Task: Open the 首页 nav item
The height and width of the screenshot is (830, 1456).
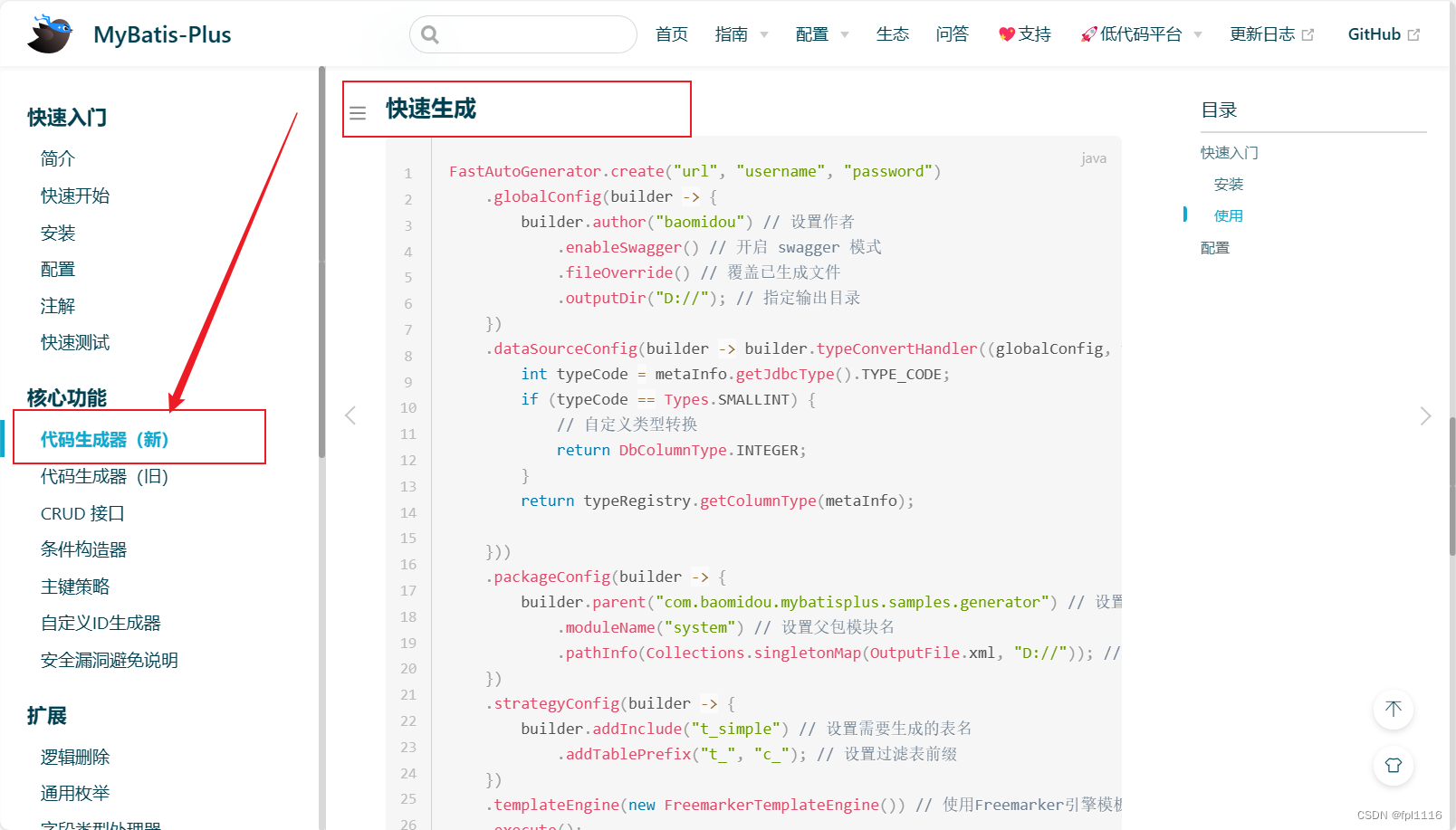Action: [x=672, y=34]
